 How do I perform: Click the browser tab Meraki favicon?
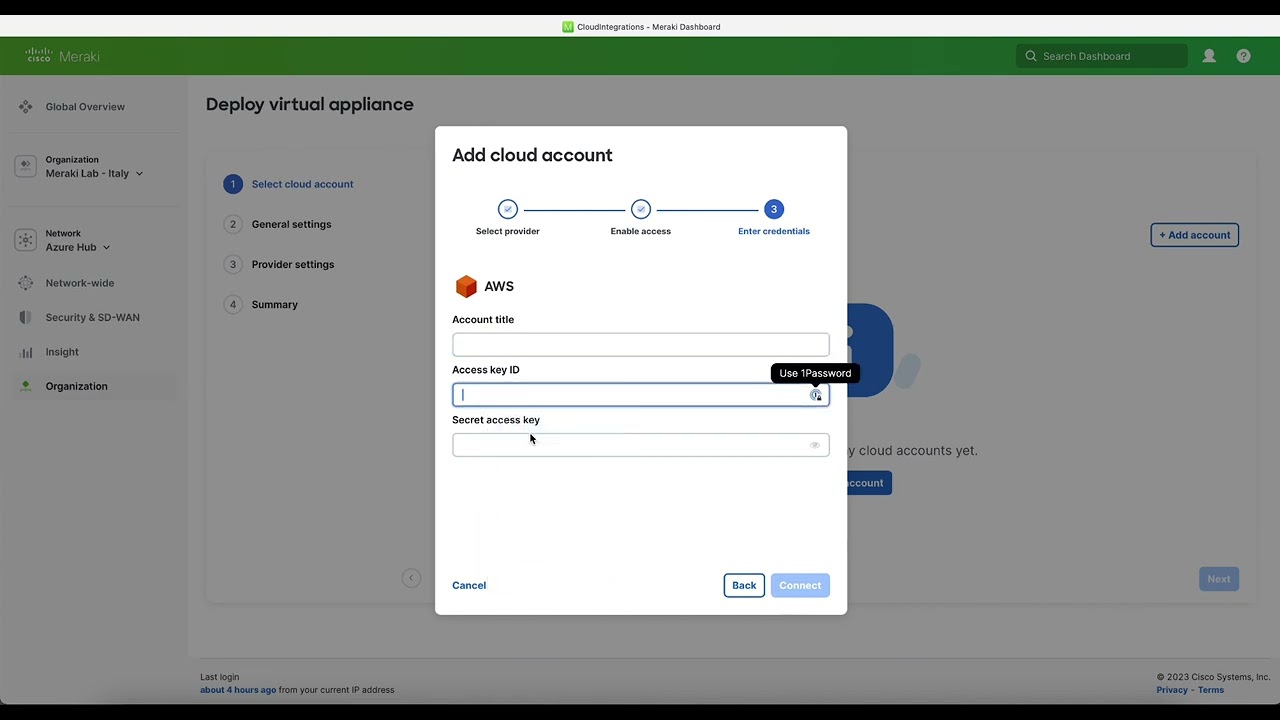(568, 27)
